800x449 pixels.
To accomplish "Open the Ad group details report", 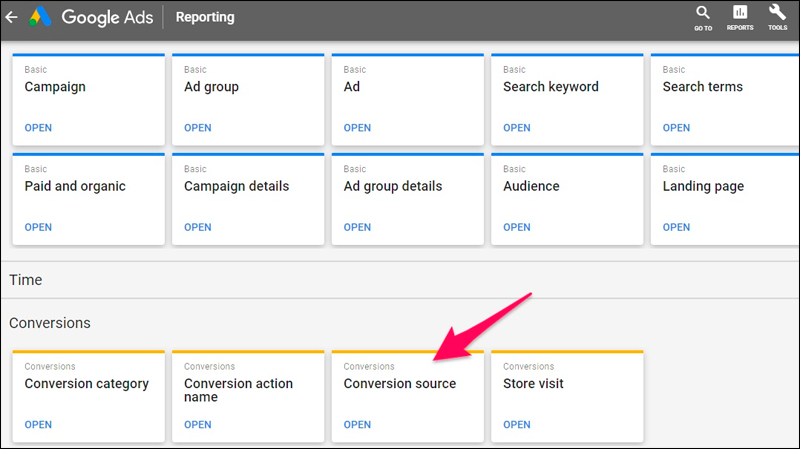I will click(x=357, y=227).
